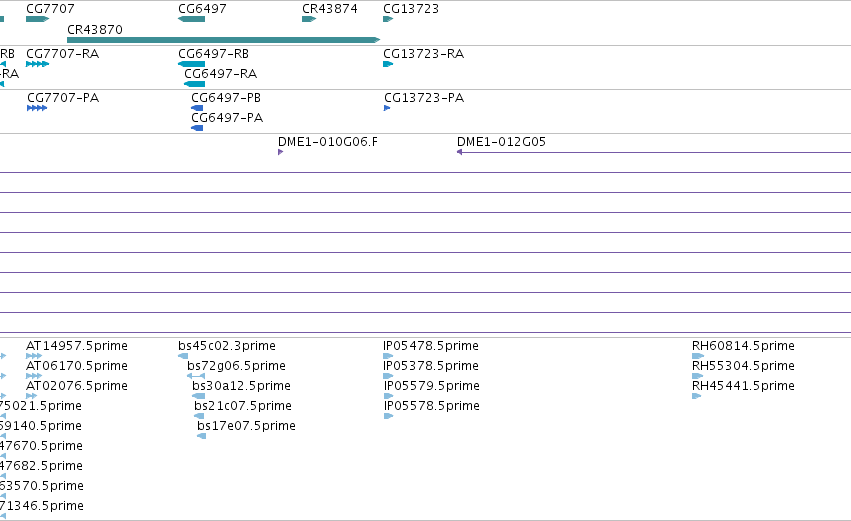Click the CG13723-PA protein glyph

[x=387, y=108]
